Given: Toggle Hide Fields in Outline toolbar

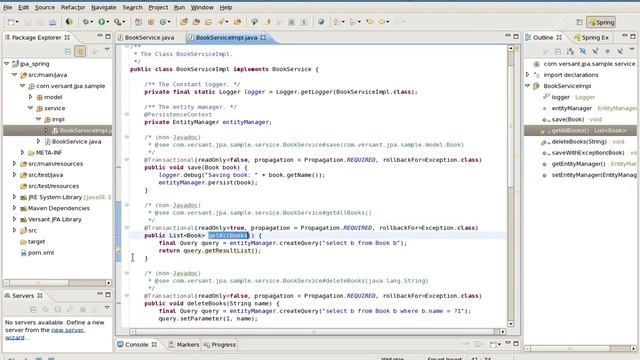Looking at the screenshot, I should pos(582,51).
